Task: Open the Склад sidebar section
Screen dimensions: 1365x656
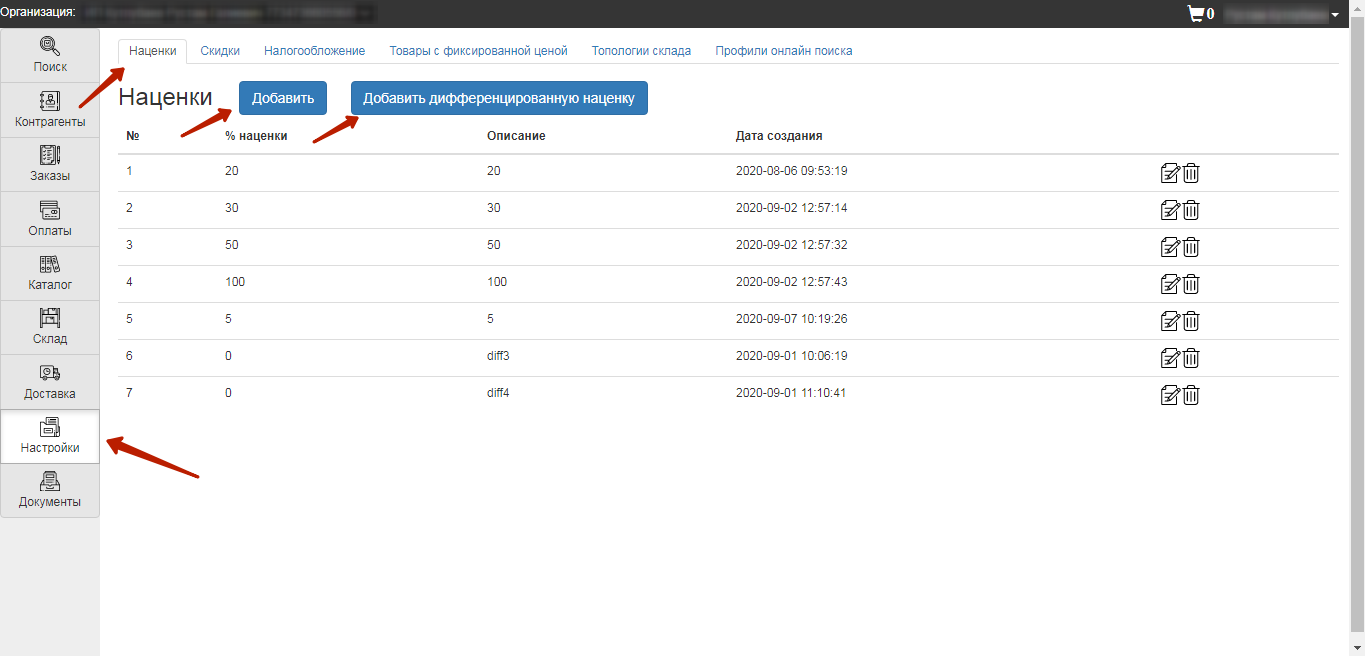Action: tap(50, 327)
